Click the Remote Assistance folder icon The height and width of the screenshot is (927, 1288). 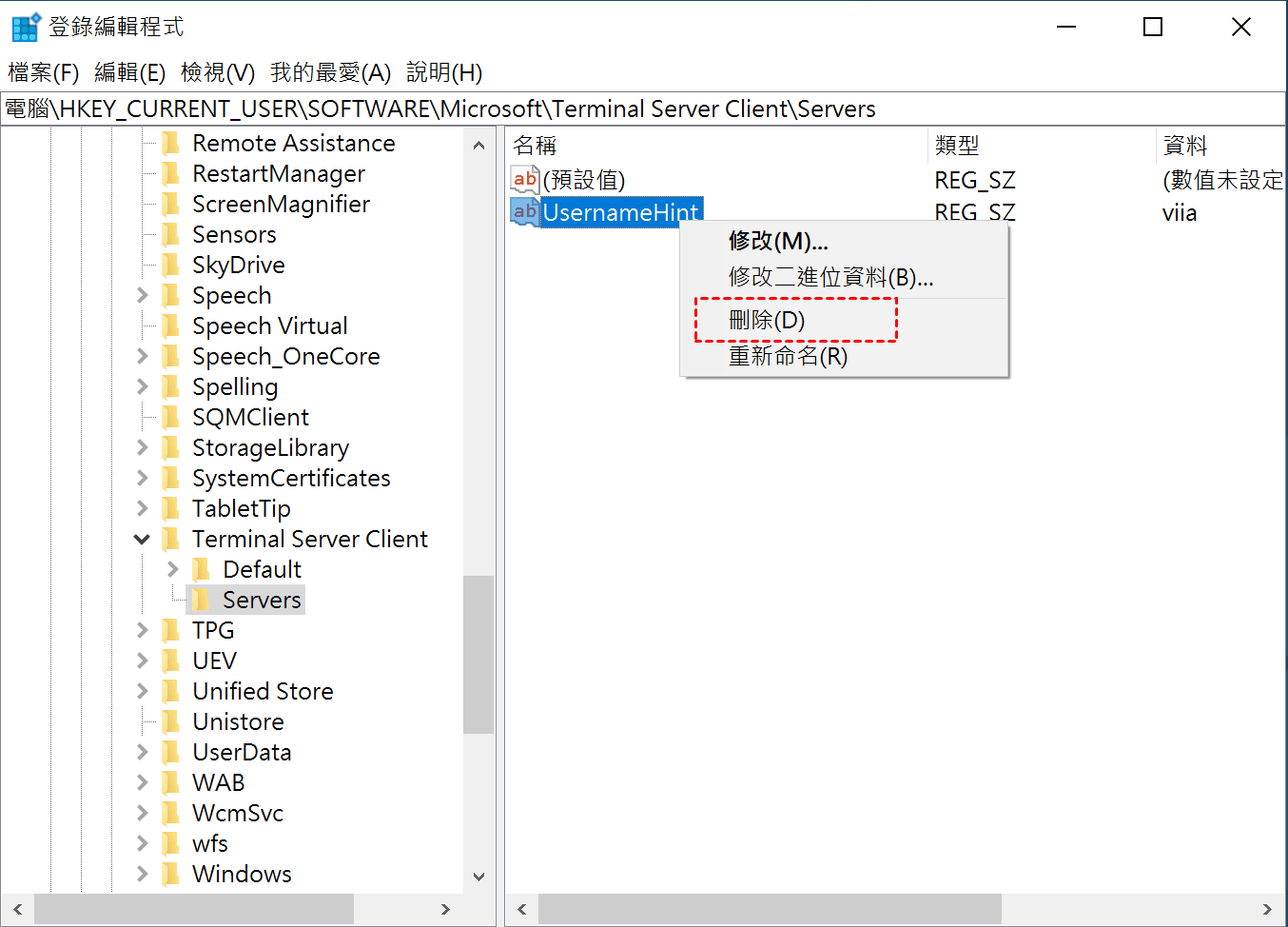point(171,143)
